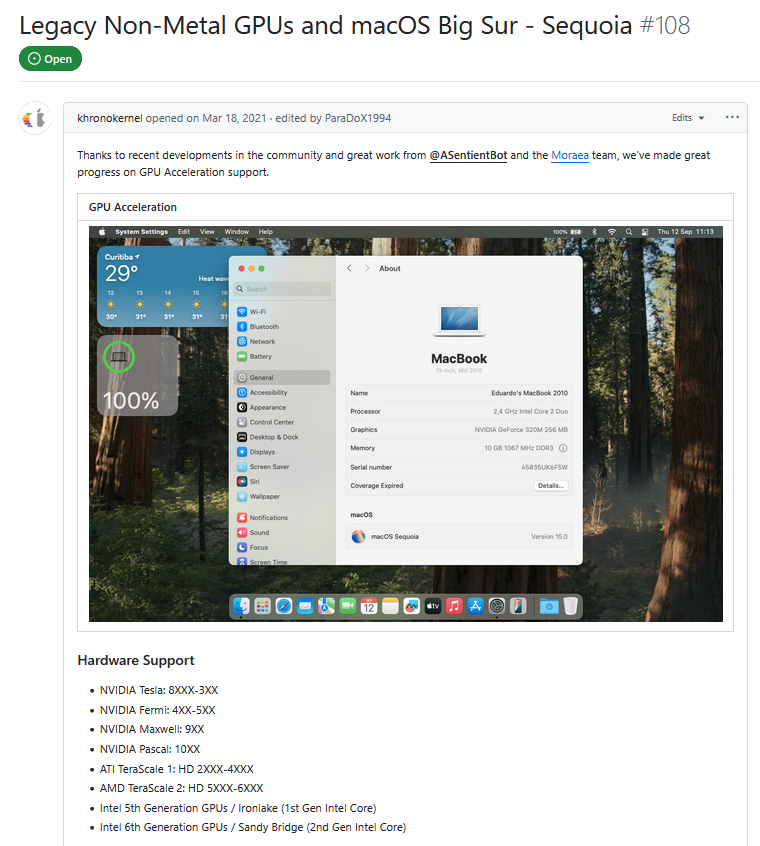Select Desktop & Dock in the sidebar
The image size is (760, 846).
[283, 437]
